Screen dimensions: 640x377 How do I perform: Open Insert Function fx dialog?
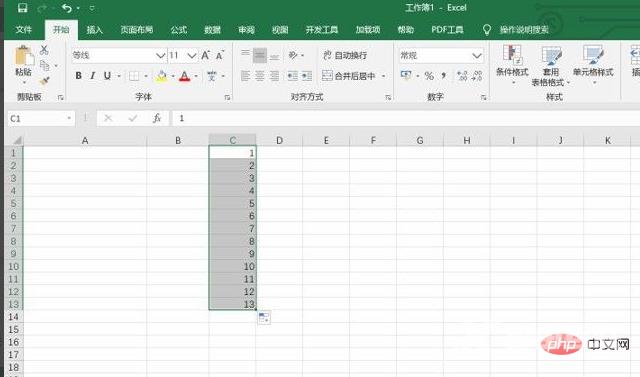tap(157, 118)
